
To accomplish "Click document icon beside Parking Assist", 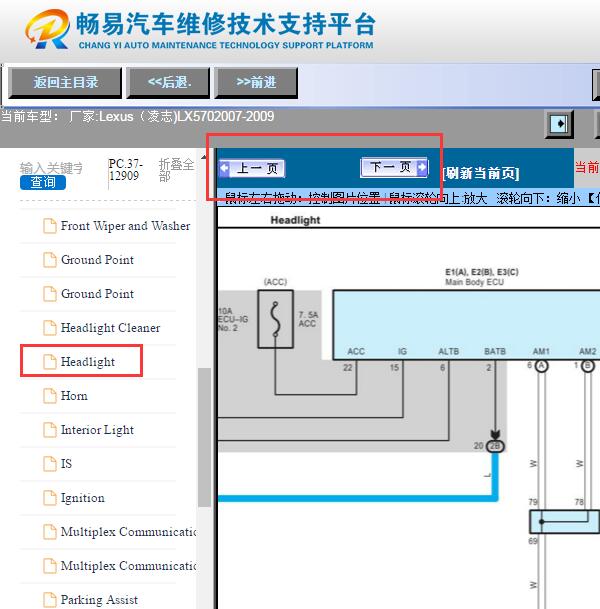I will [50, 600].
